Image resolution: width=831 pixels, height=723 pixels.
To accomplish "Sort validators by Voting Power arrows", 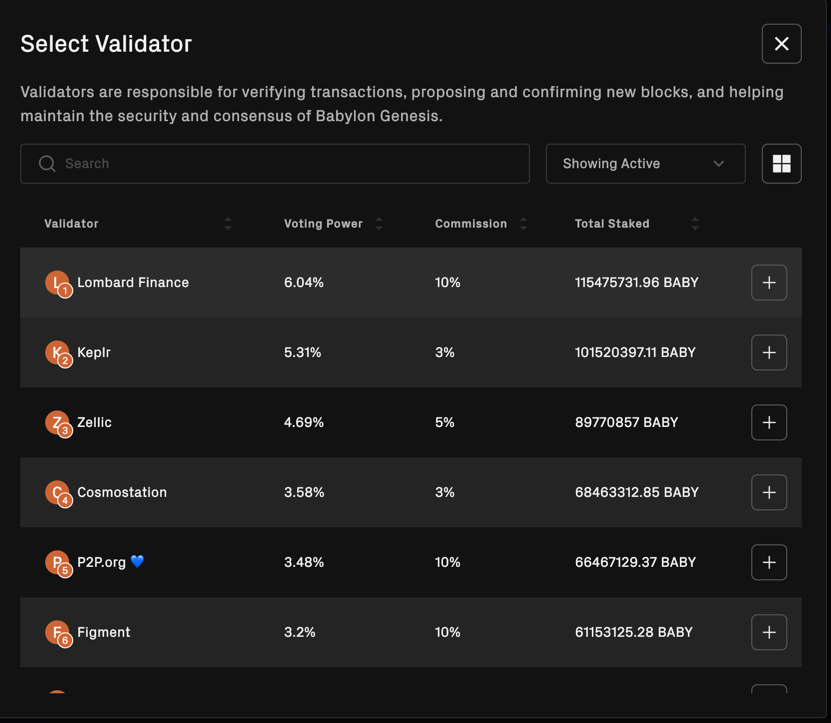I will click(379, 224).
